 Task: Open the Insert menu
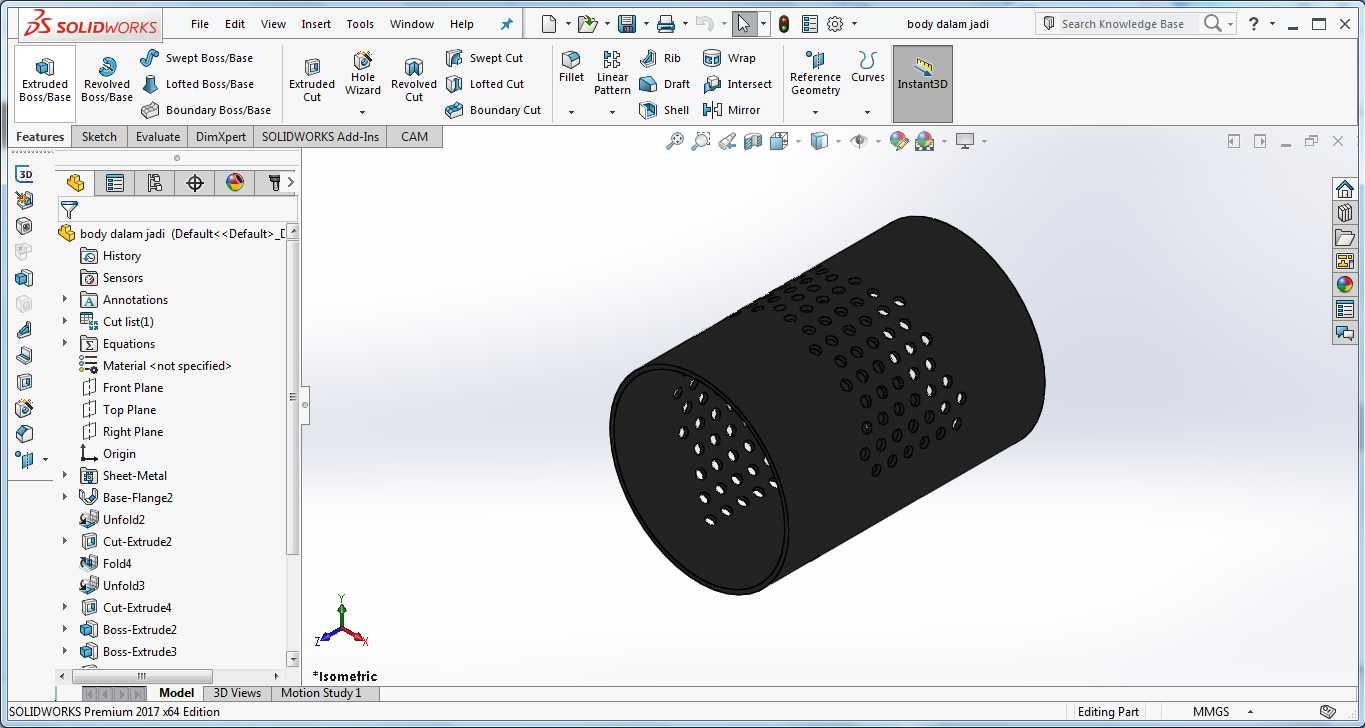click(x=316, y=24)
